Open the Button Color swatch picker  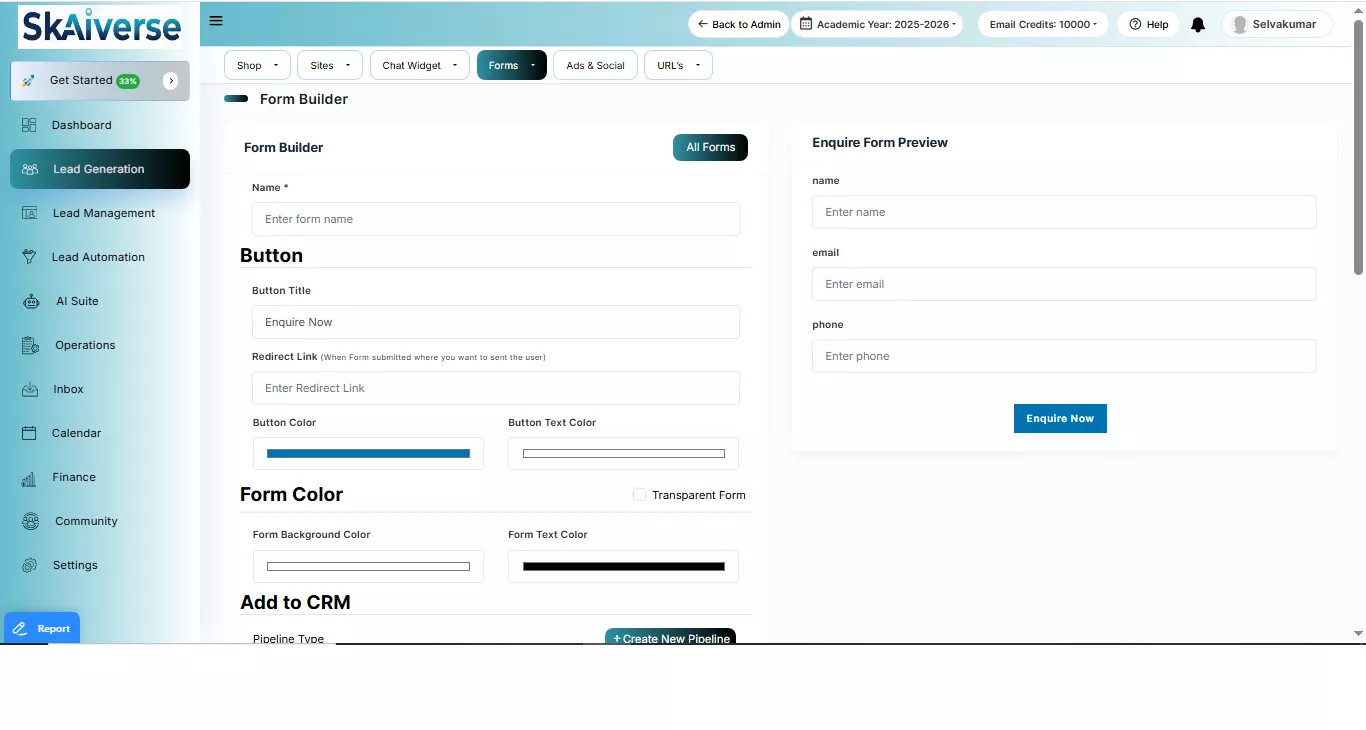[368, 454]
